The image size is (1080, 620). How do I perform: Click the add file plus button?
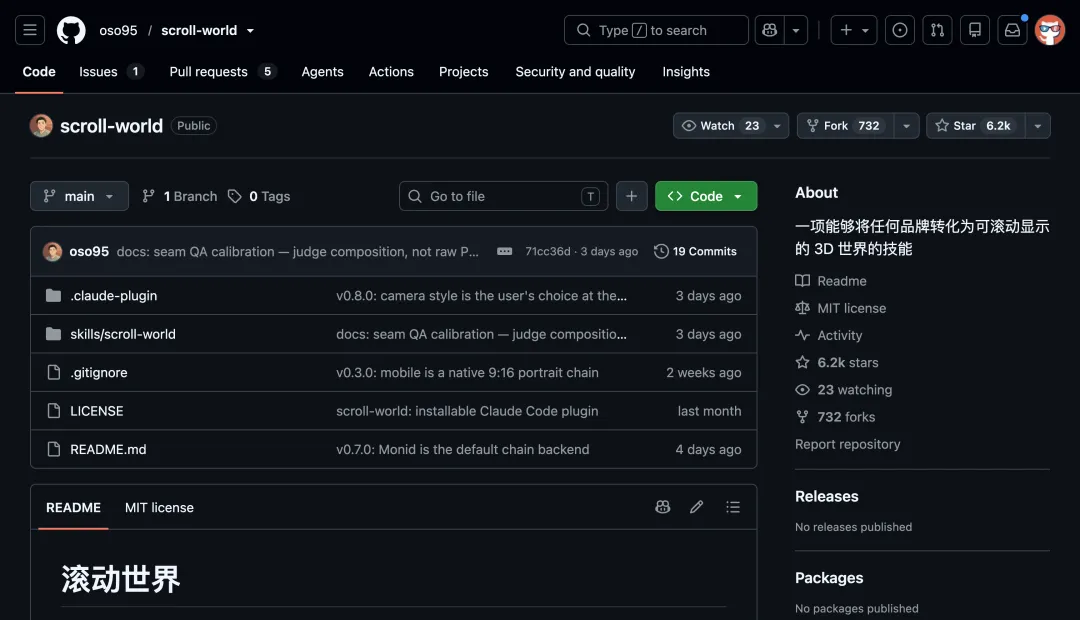click(631, 196)
